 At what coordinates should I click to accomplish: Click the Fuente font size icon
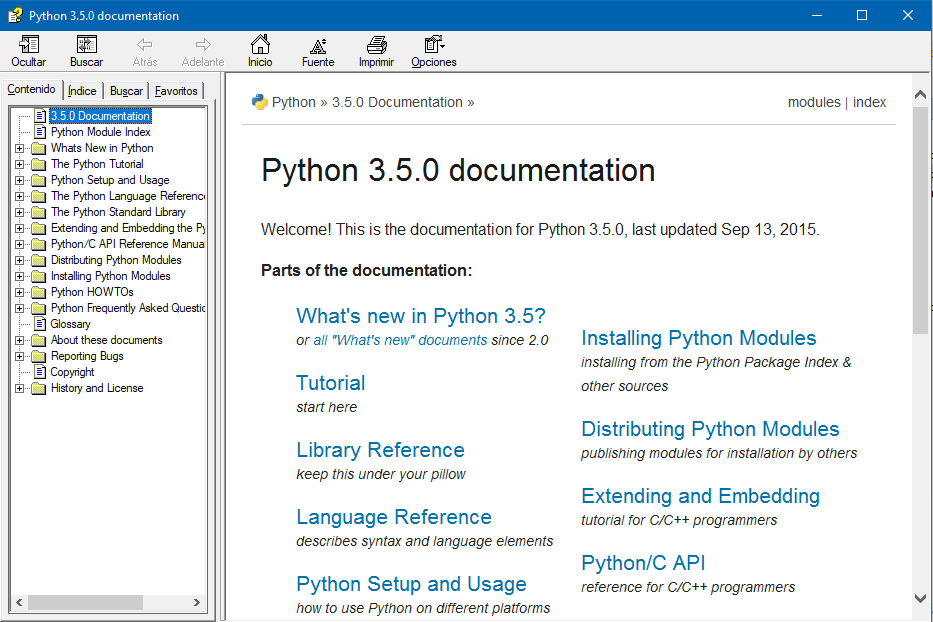318,45
